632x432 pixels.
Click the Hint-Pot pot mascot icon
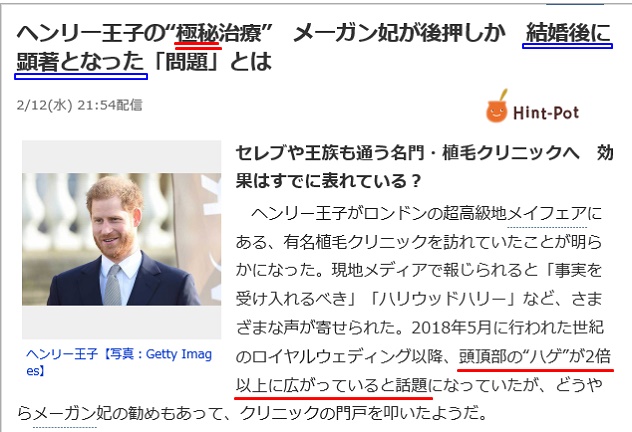[497, 106]
